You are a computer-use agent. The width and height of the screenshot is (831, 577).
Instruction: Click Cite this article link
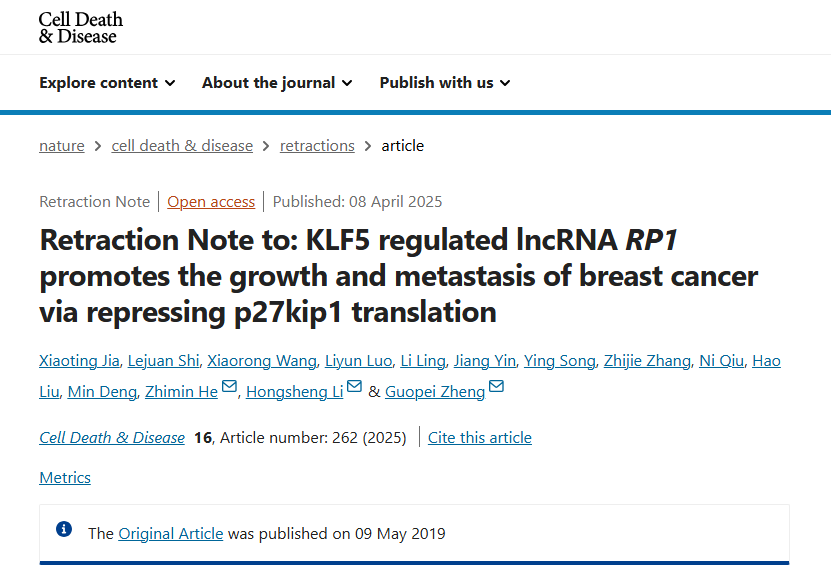point(480,438)
